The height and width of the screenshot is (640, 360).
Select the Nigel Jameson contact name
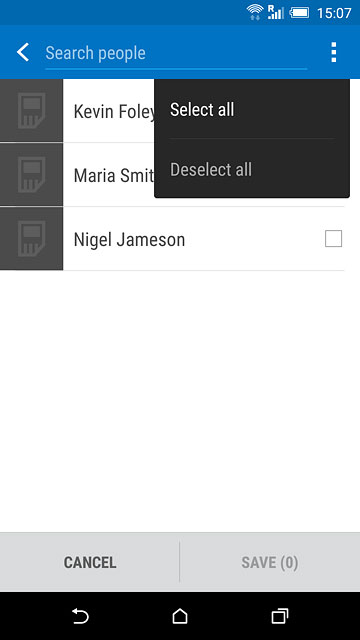[x=129, y=240]
